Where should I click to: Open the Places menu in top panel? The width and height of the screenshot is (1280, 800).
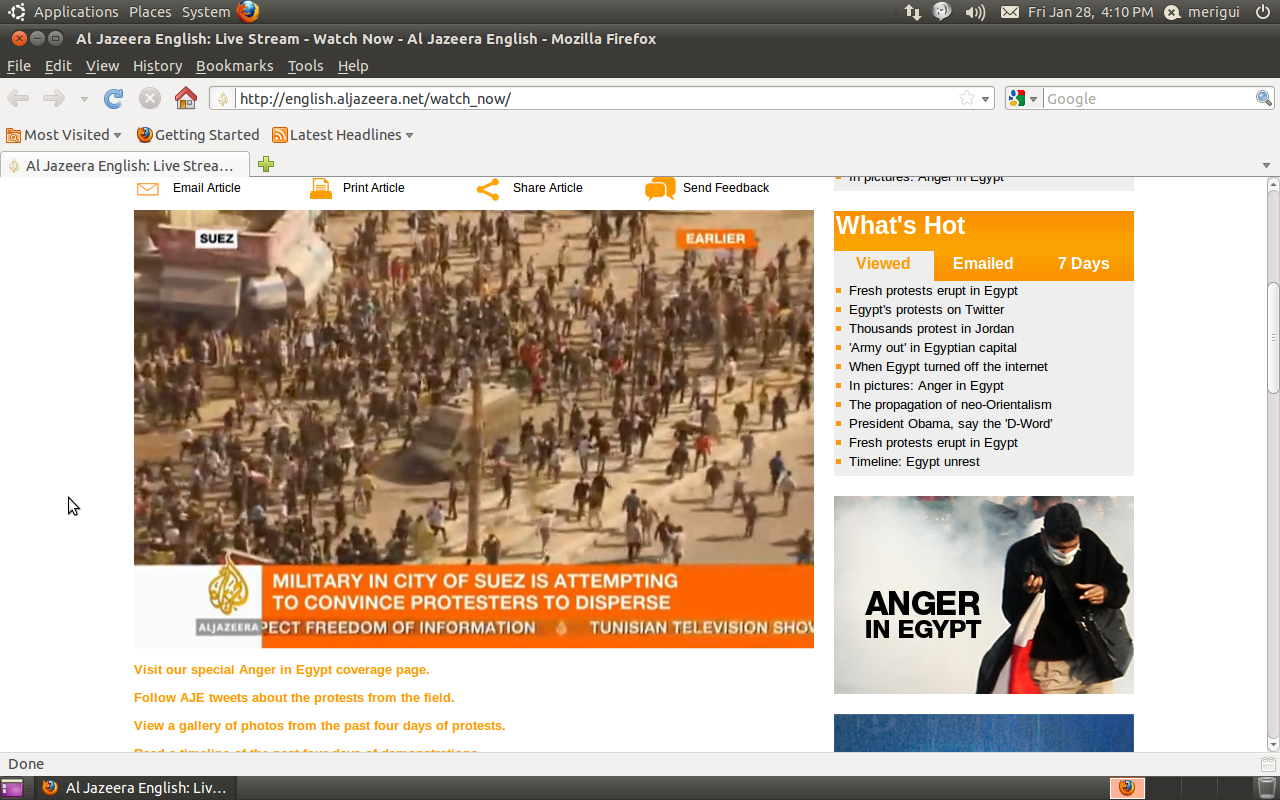pyautogui.click(x=150, y=12)
